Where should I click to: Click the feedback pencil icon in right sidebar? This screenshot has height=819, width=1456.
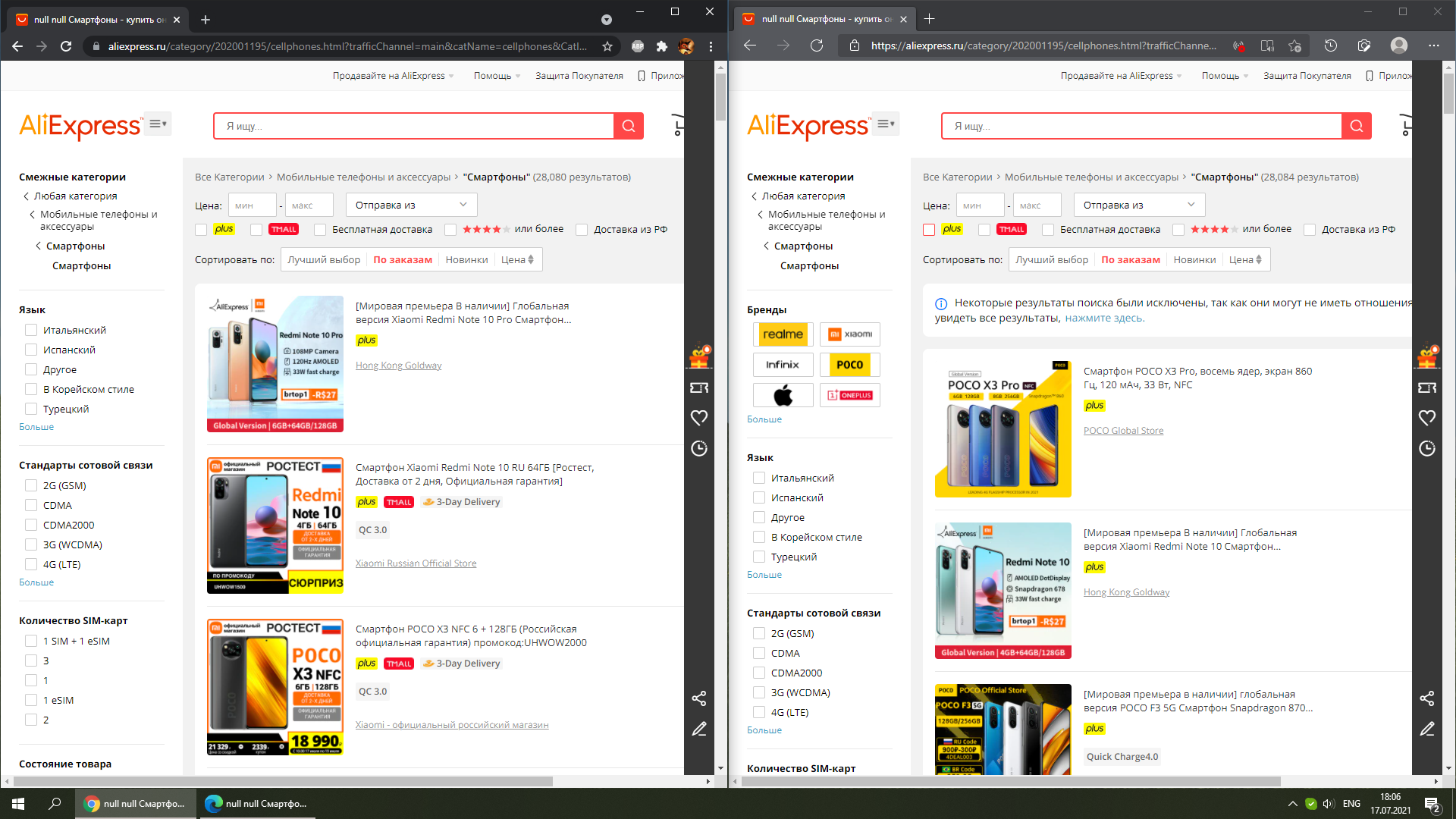tap(1426, 729)
